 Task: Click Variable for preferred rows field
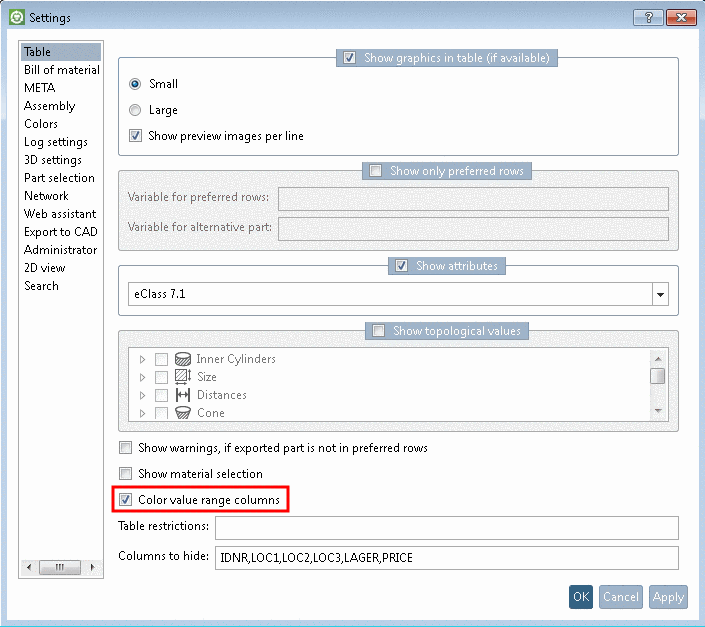(x=473, y=199)
